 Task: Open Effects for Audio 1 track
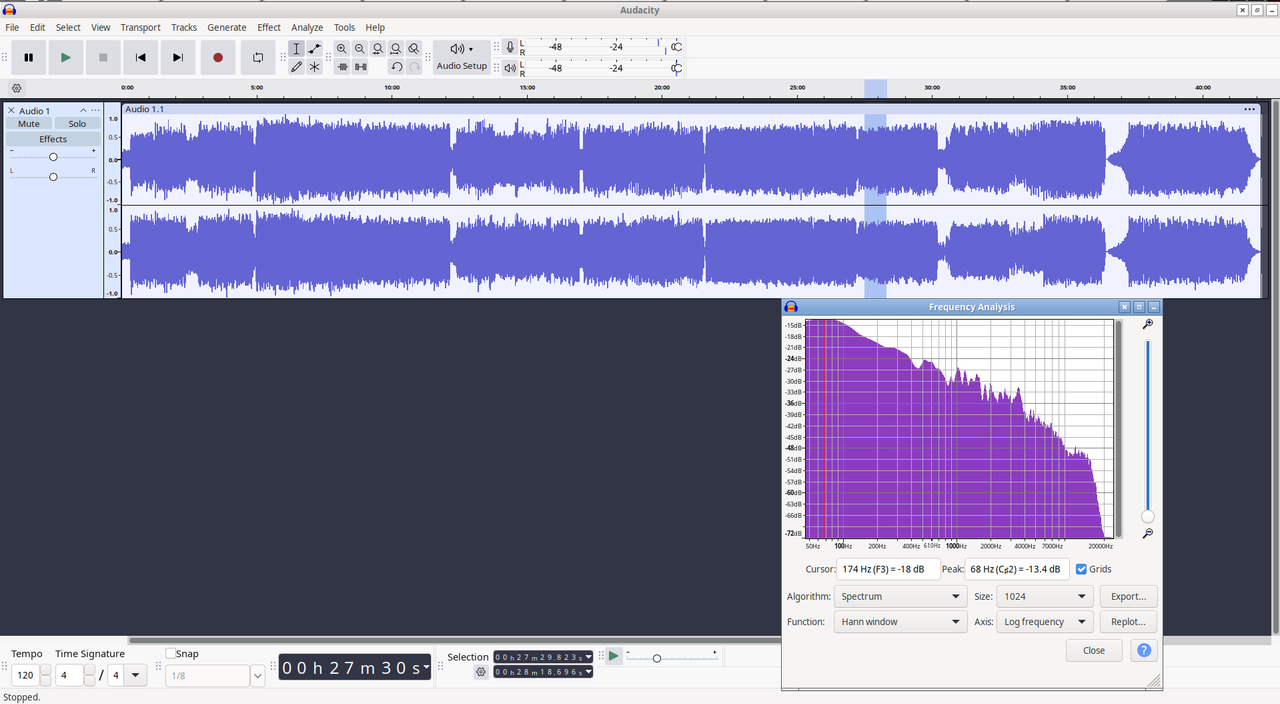click(x=53, y=139)
